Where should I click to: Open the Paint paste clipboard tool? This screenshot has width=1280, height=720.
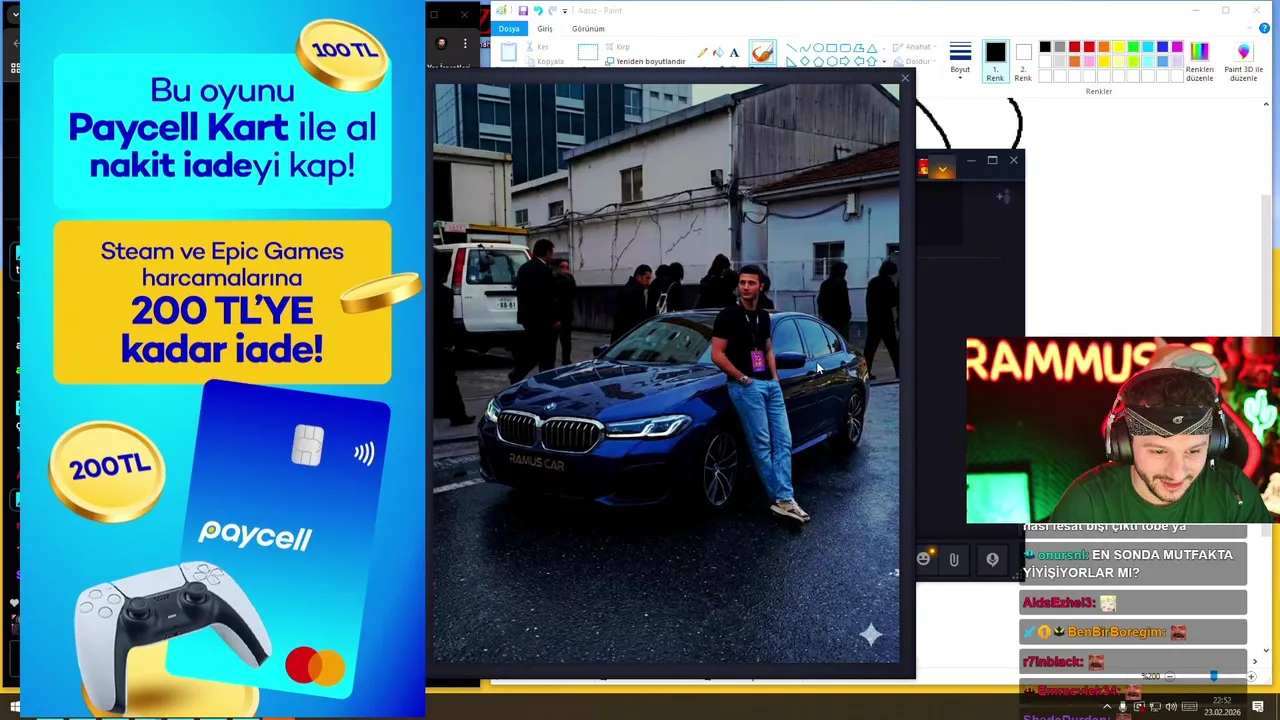[x=509, y=52]
